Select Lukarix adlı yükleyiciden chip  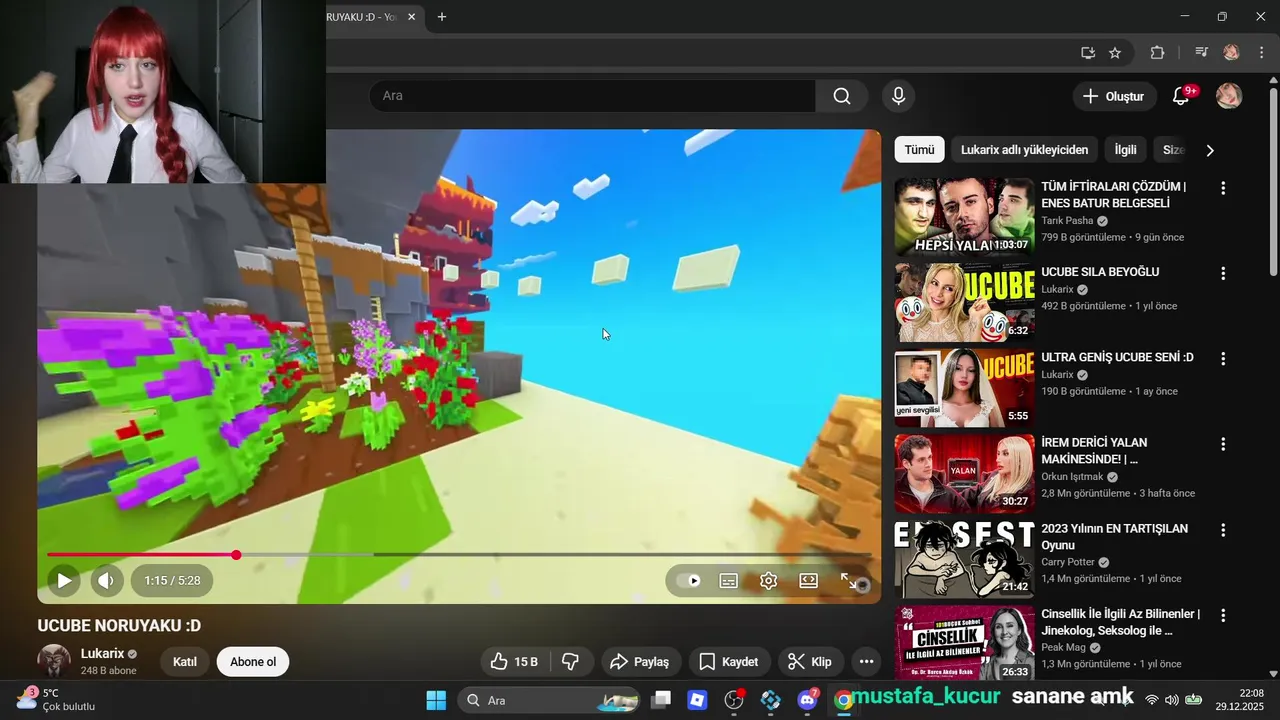[x=1024, y=150]
